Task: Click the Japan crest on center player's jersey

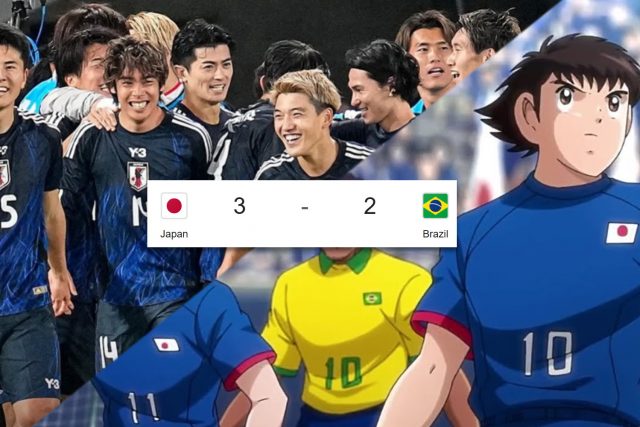Action: [138, 176]
